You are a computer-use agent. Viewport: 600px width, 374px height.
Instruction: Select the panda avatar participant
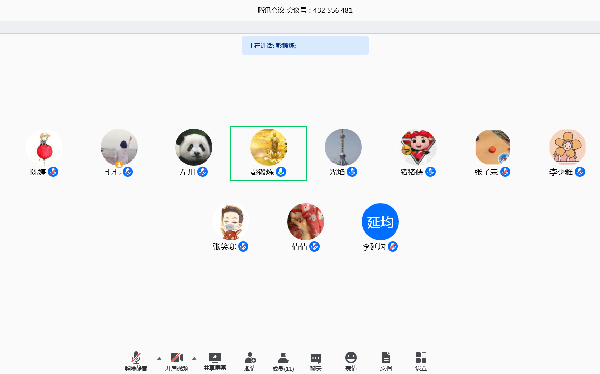pos(194,147)
